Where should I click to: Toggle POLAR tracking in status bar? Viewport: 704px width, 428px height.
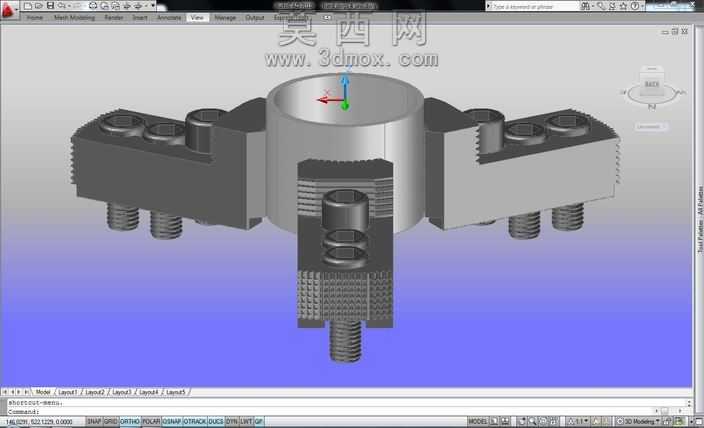(151, 422)
